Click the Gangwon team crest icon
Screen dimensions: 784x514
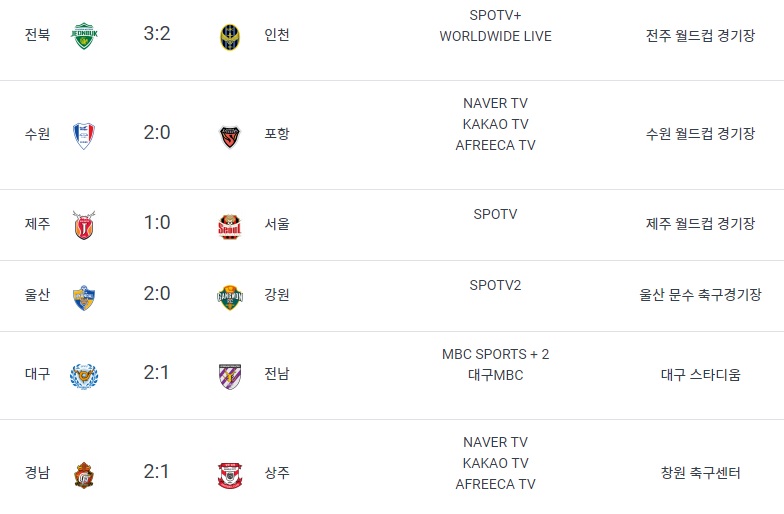point(230,298)
